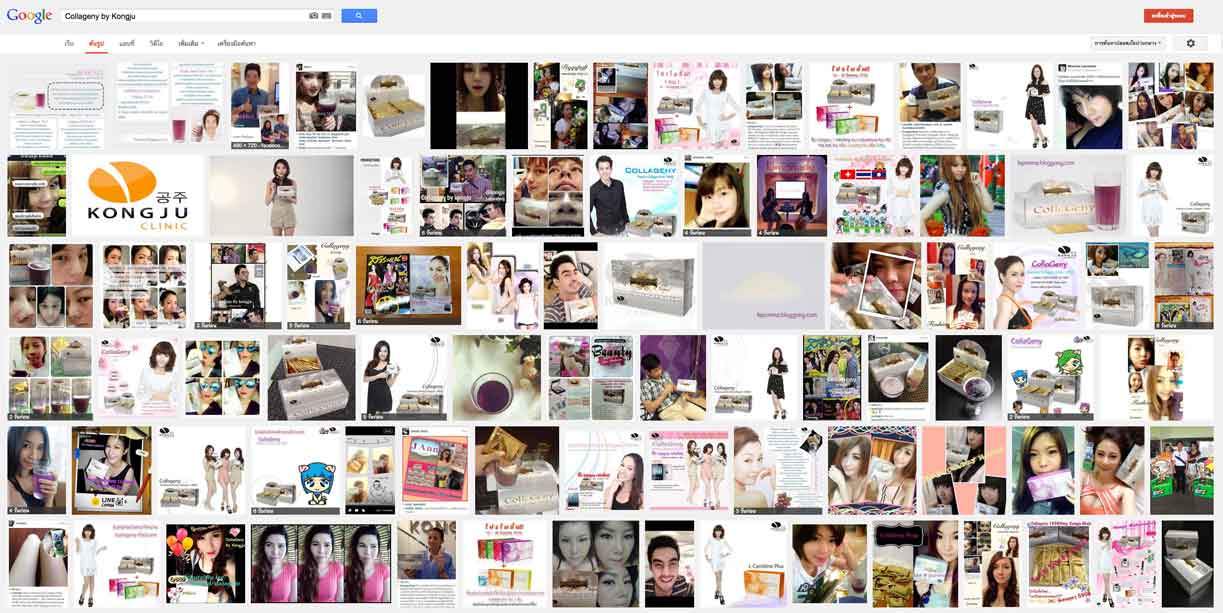Open the man seated in purple room image

tap(672, 378)
